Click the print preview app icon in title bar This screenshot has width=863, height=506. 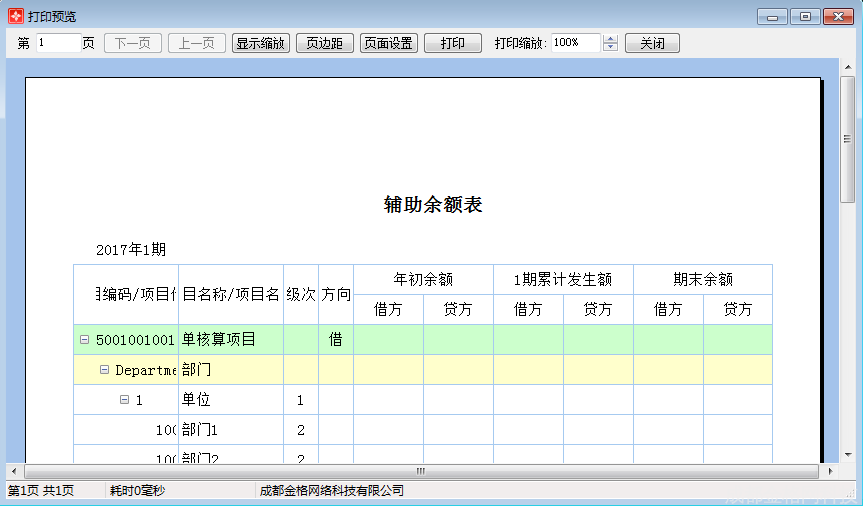[x=15, y=16]
